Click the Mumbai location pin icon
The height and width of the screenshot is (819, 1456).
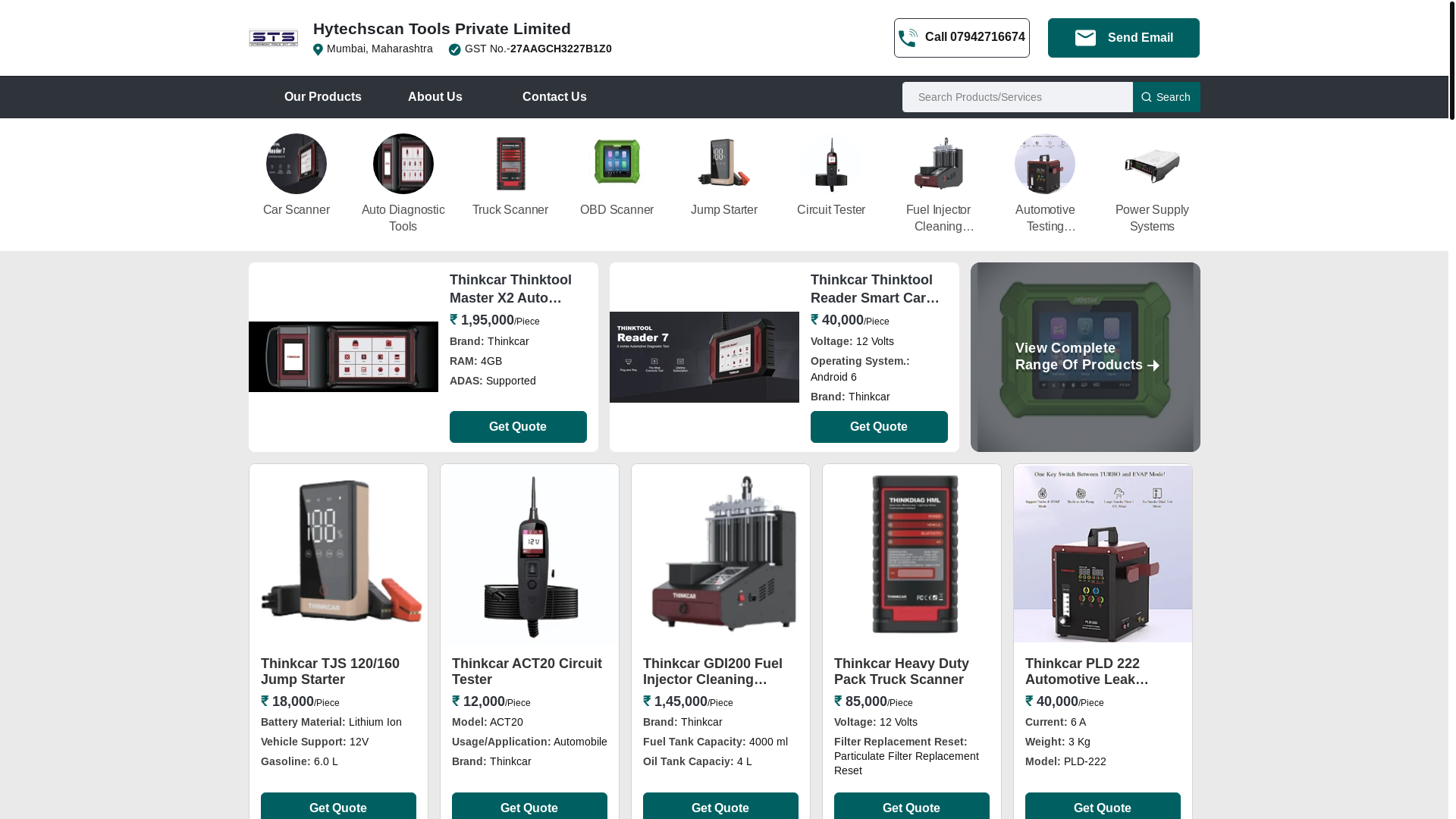[x=318, y=49]
